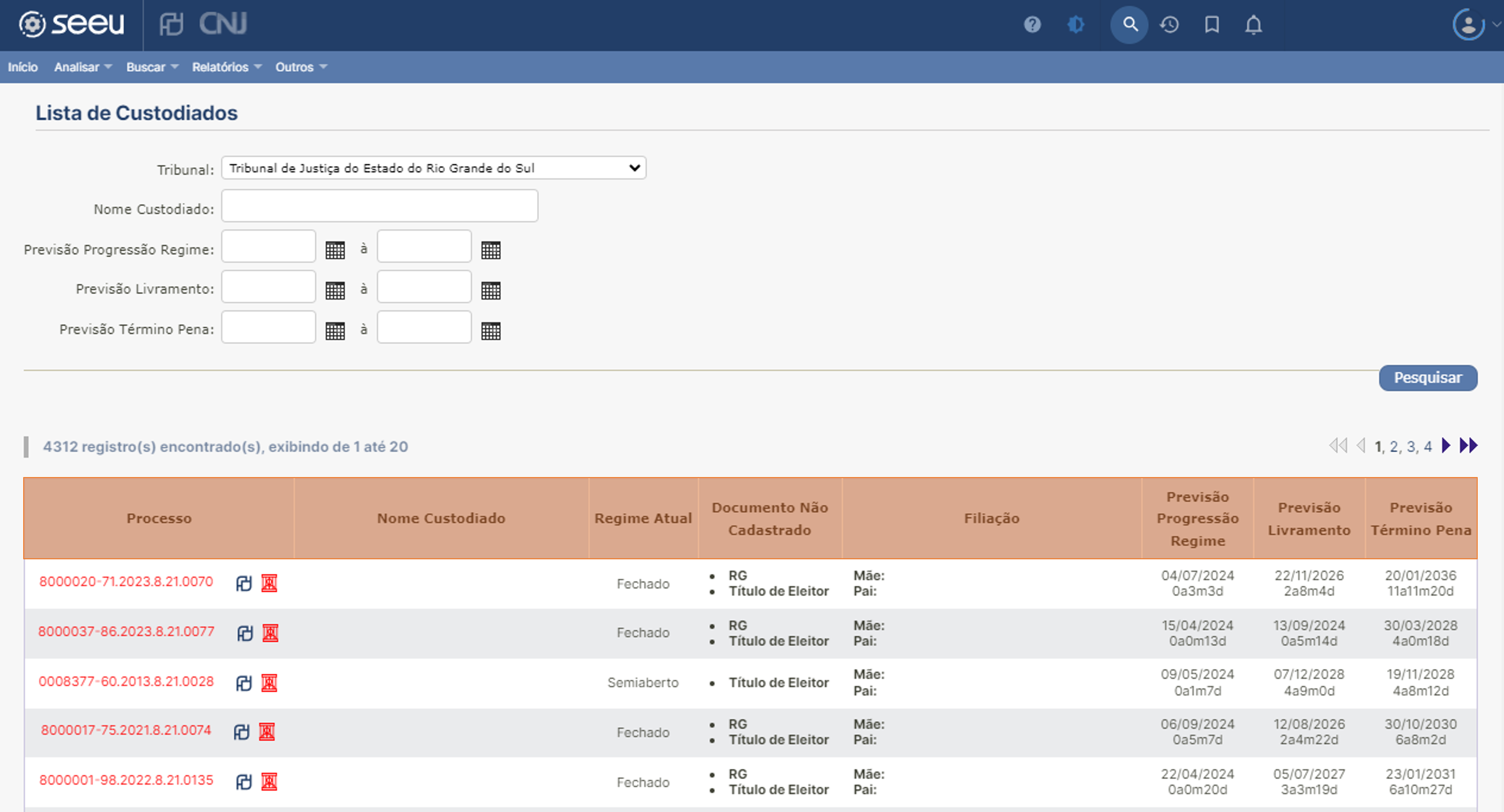Open calendar for Livramento start date

(x=335, y=290)
